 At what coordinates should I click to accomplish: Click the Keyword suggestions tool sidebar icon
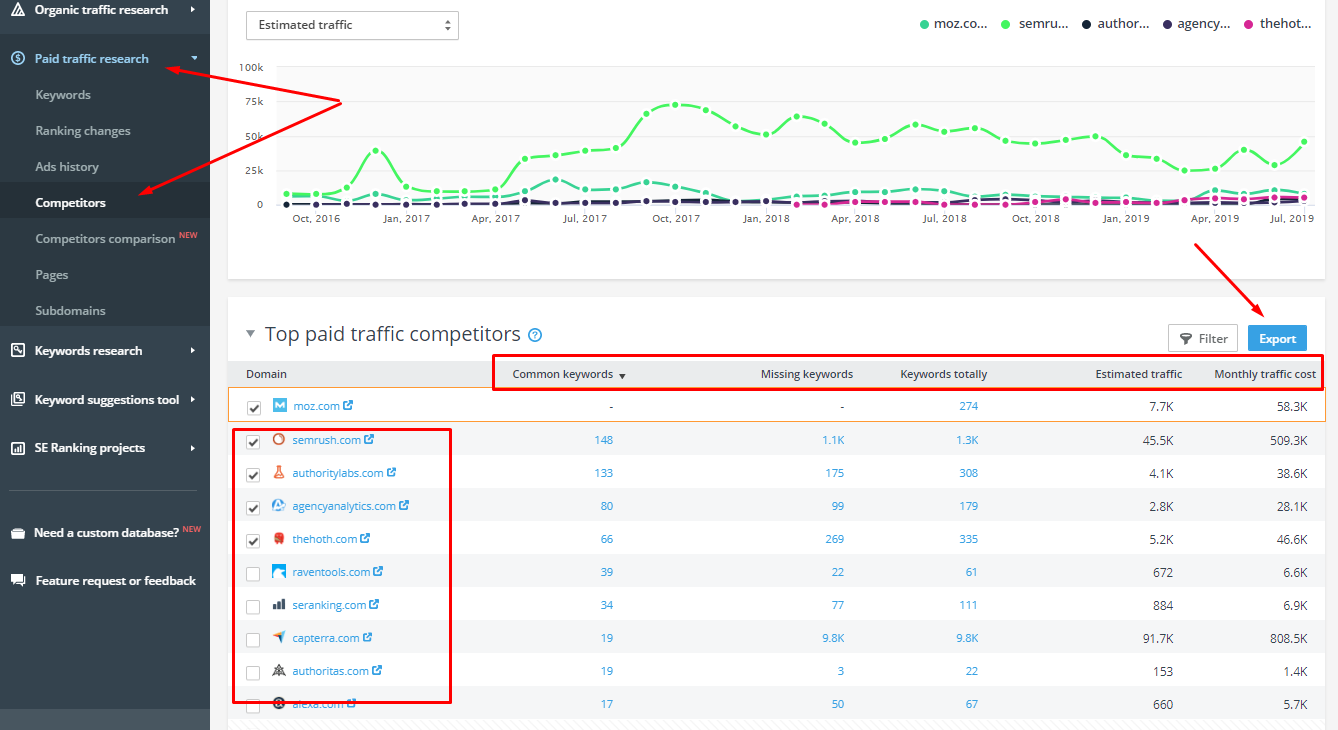click(x=18, y=399)
